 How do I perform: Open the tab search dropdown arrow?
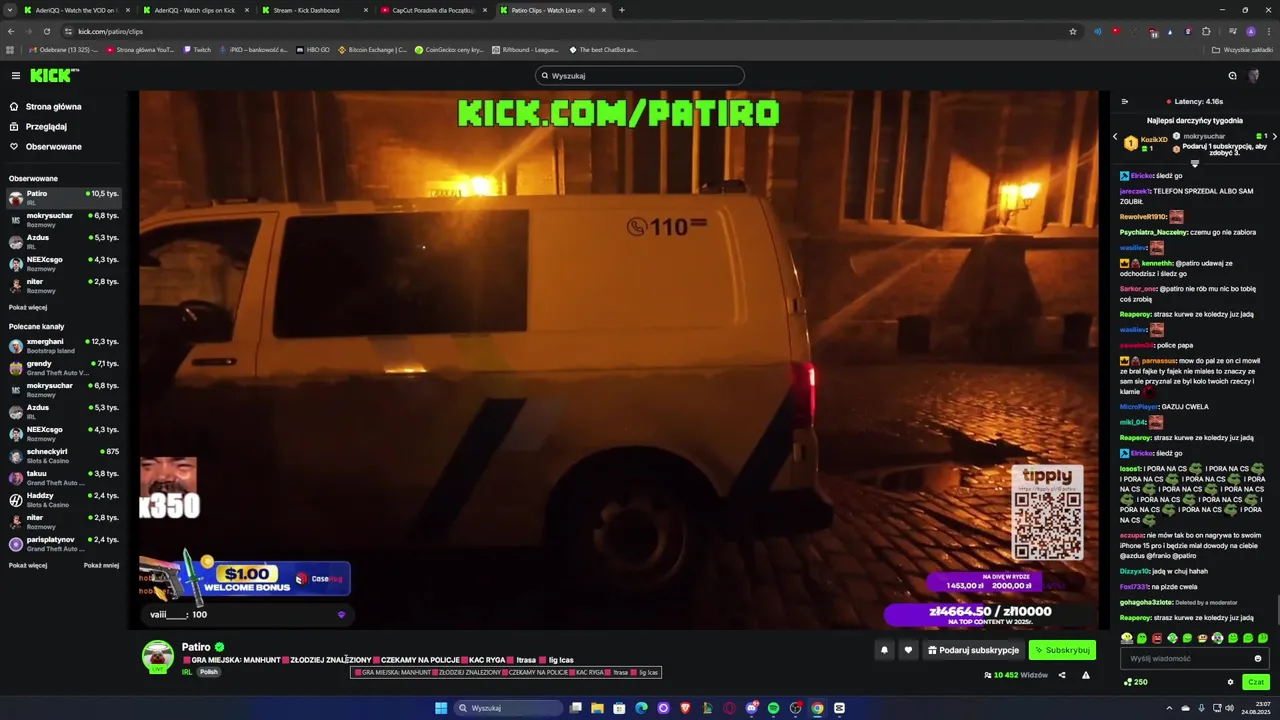coord(9,10)
